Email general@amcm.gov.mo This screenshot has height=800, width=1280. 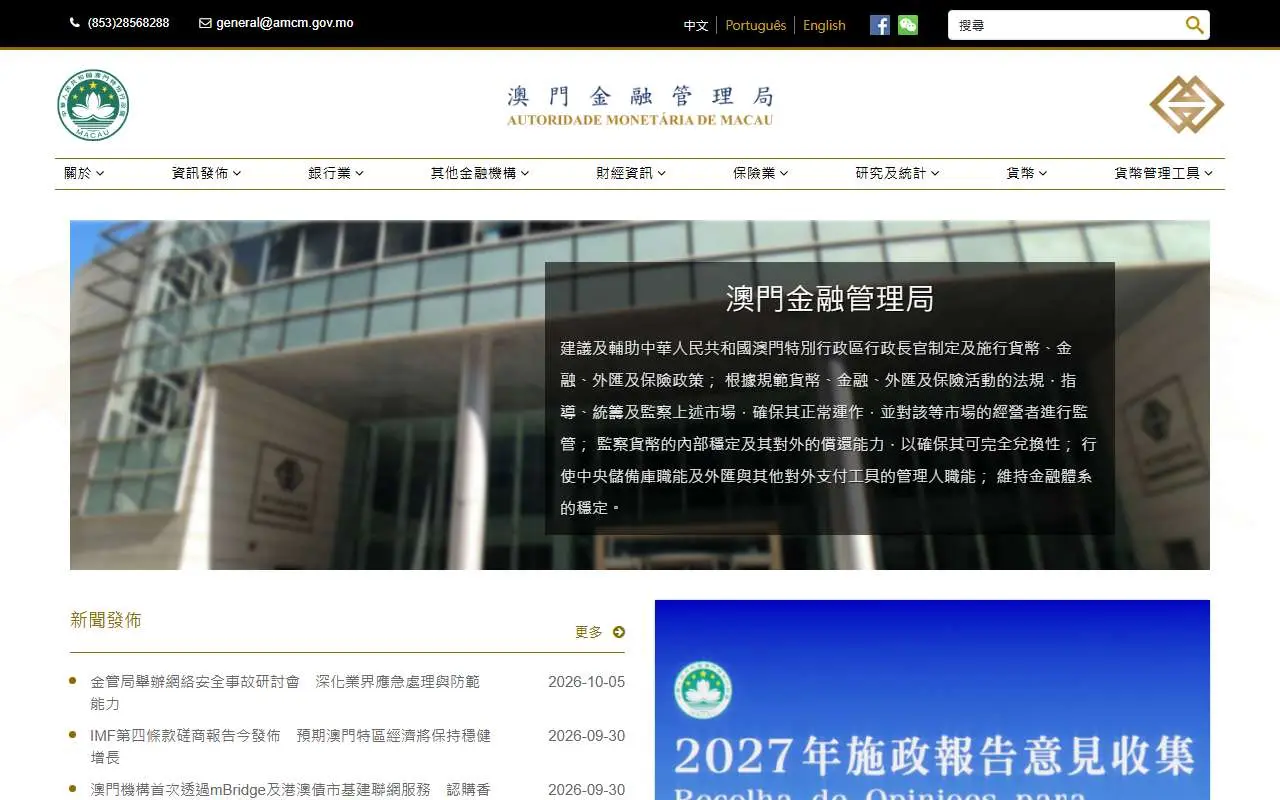(285, 23)
